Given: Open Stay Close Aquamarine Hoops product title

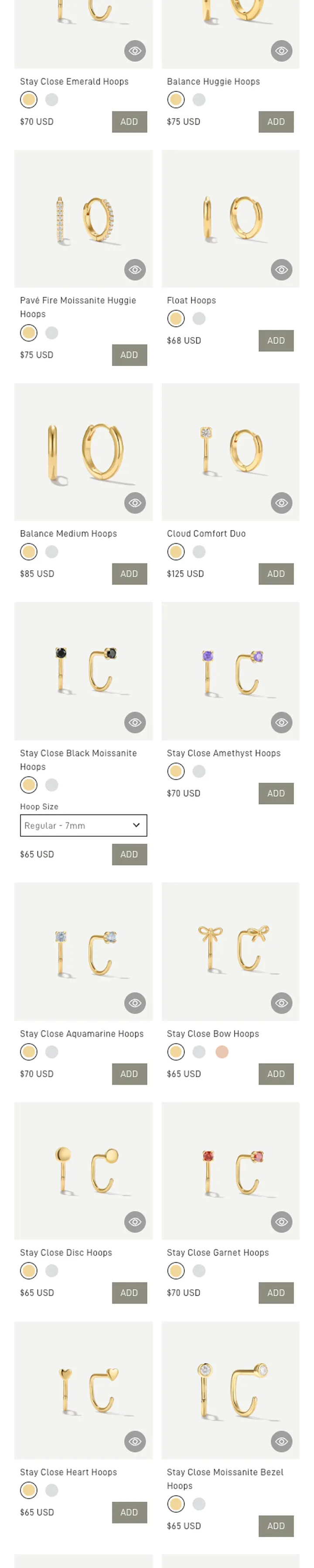Looking at the screenshot, I should tap(82, 1034).
